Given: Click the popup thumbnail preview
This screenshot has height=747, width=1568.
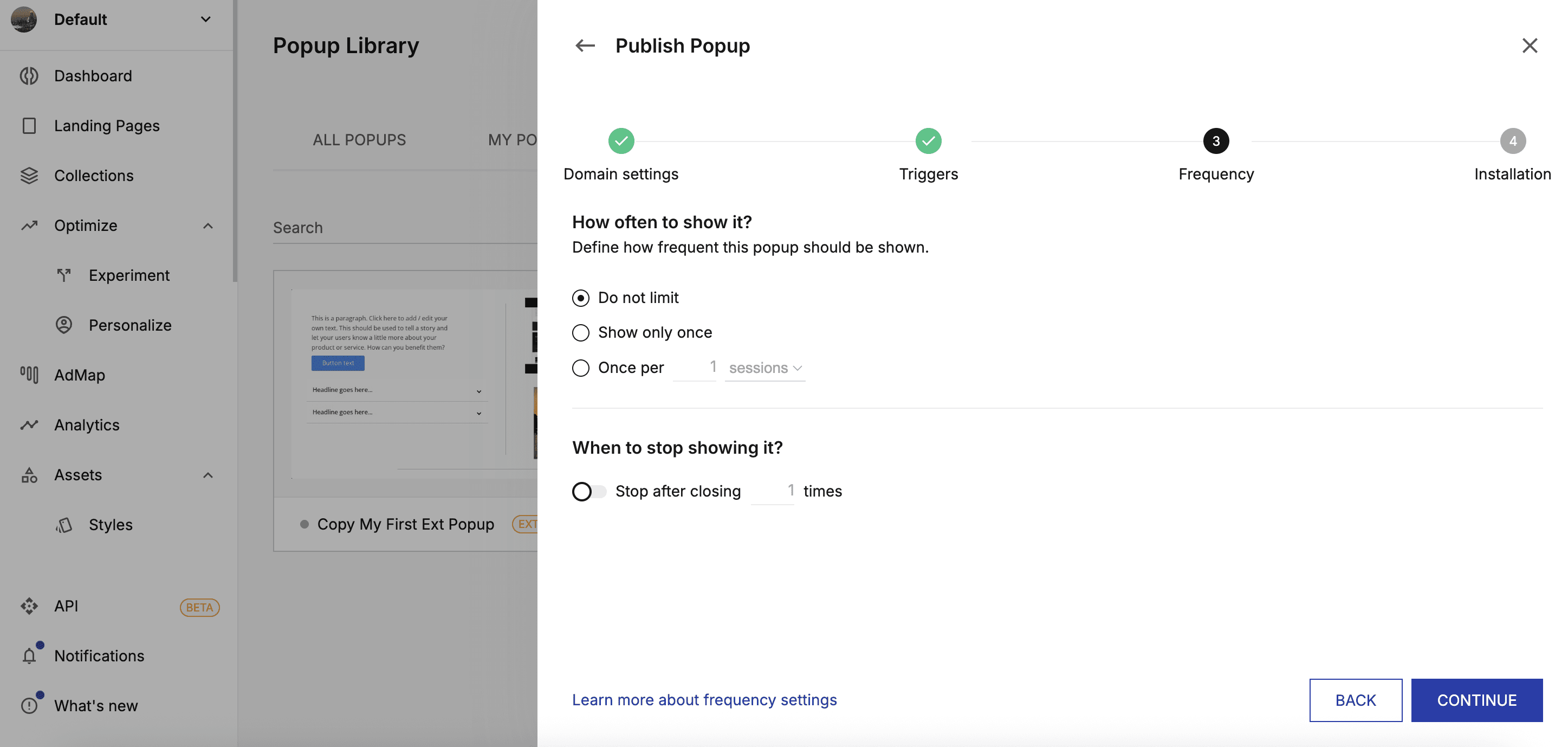Looking at the screenshot, I should [x=406, y=384].
